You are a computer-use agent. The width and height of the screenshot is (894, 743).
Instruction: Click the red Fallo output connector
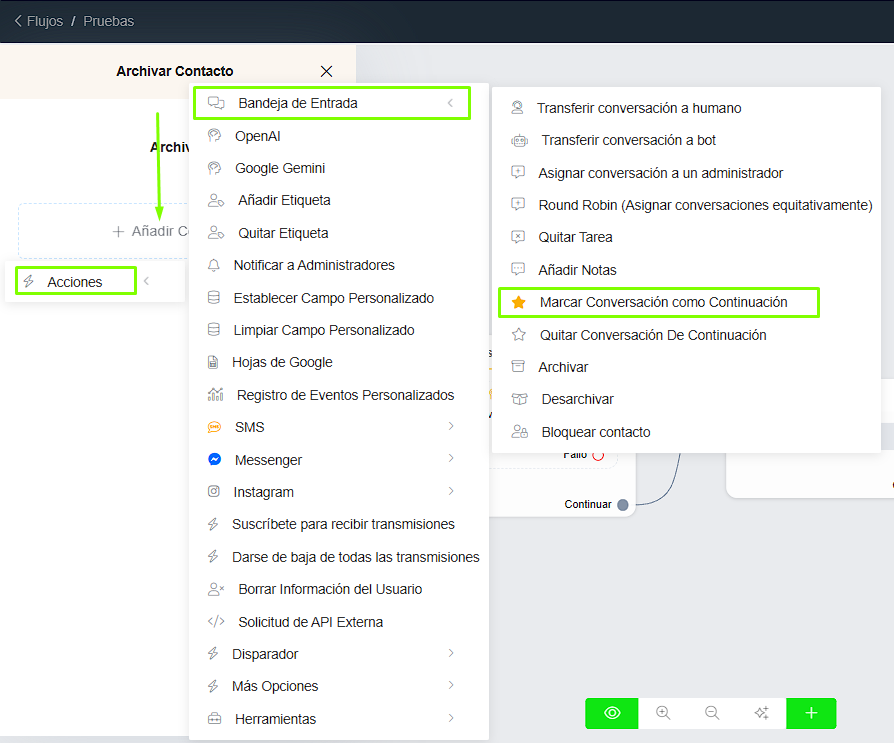coord(598,455)
